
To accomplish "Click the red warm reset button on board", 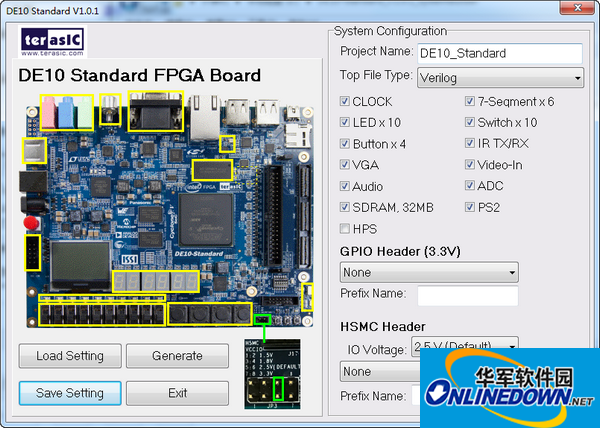I will (31, 222).
